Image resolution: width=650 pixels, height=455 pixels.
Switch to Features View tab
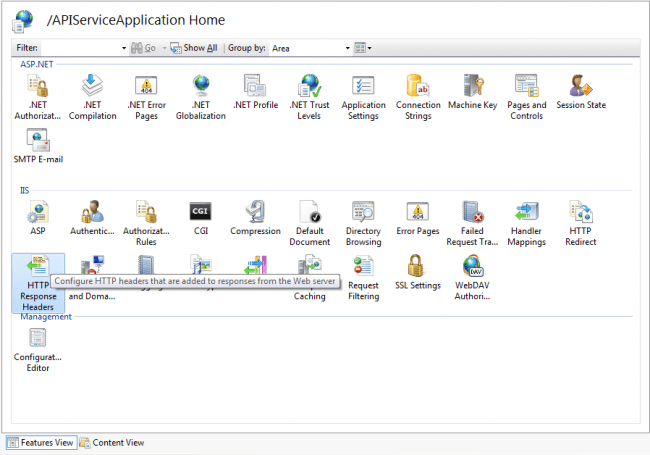coord(41,443)
